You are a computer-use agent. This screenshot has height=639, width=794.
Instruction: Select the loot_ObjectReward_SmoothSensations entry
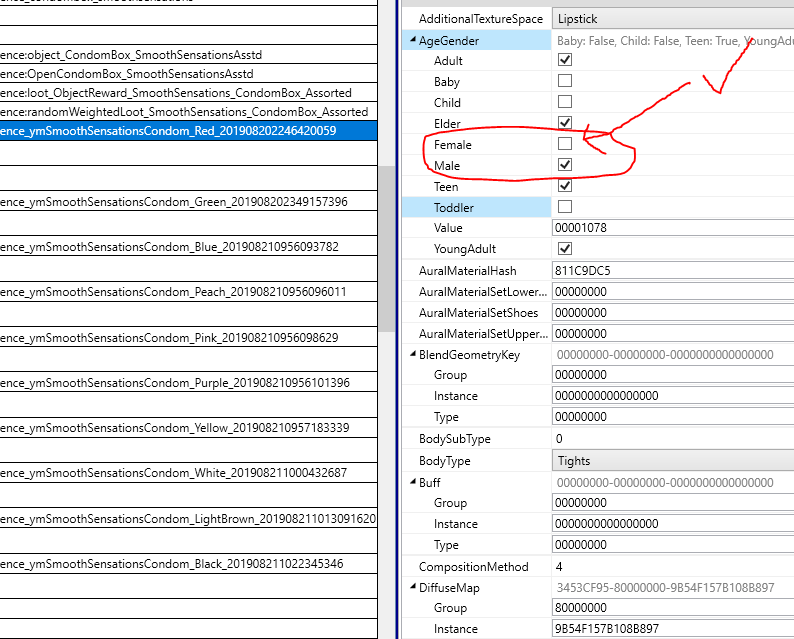180,93
